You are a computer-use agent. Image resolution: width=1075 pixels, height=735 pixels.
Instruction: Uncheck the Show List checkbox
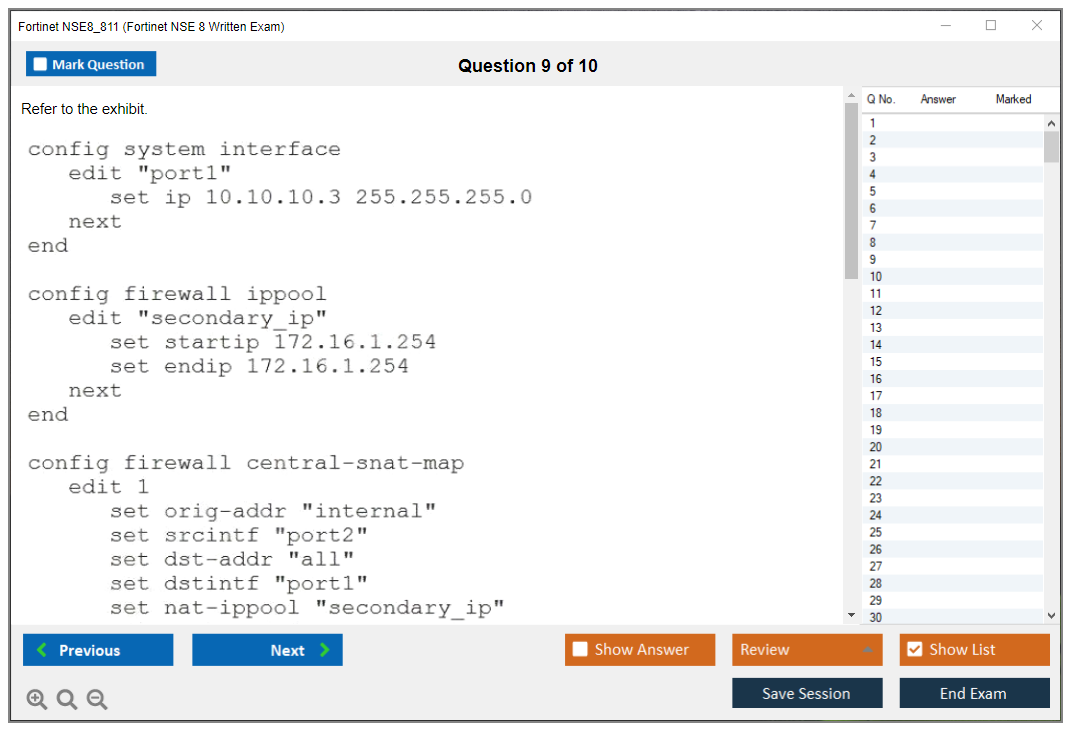coord(914,650)
